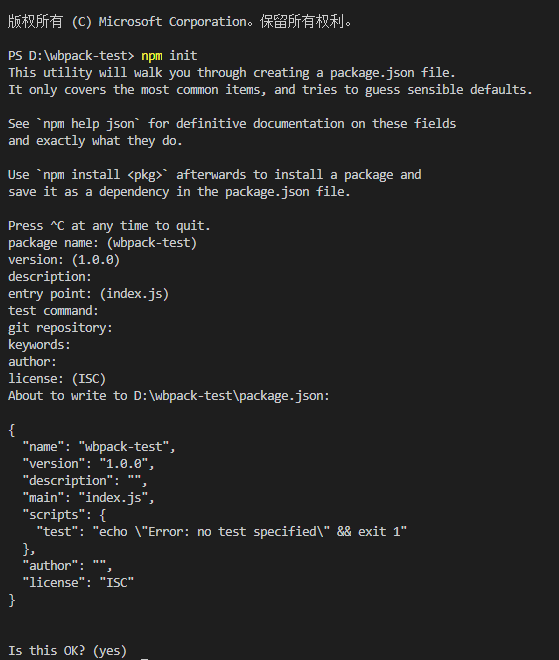Click the 'package name: (wbpack-test)' line
Screen dimensions: 559x660
click(102, 243)
